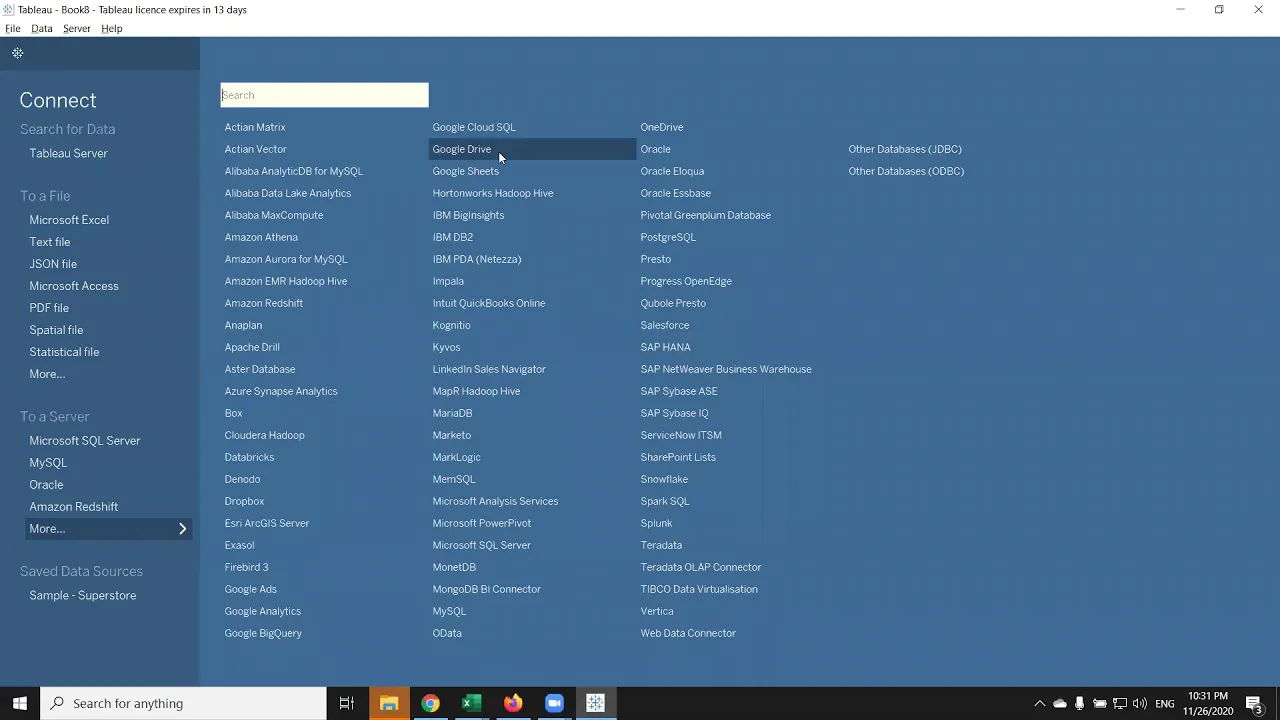
Task: Open Firefox from taskbar
Action: click(x=513, y=703)
